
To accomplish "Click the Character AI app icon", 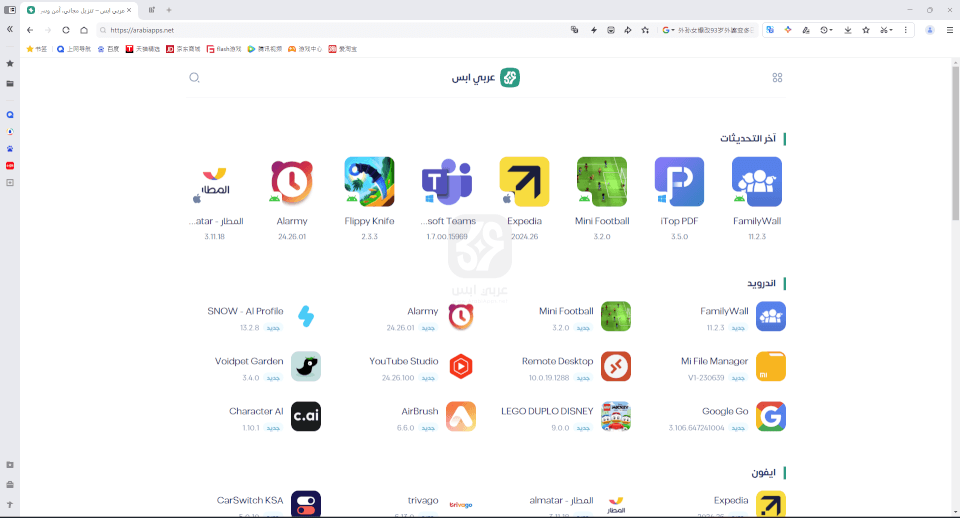I will [306, 416].
